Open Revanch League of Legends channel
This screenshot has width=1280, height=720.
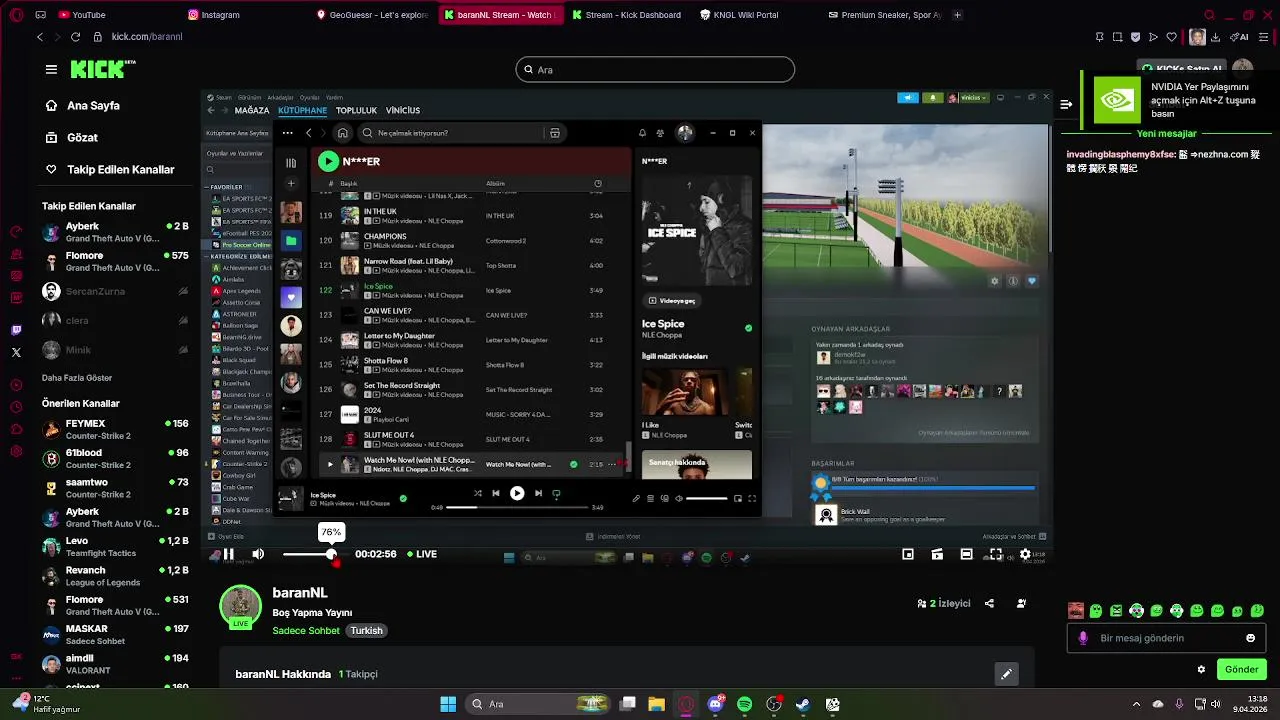pos(116,576)
